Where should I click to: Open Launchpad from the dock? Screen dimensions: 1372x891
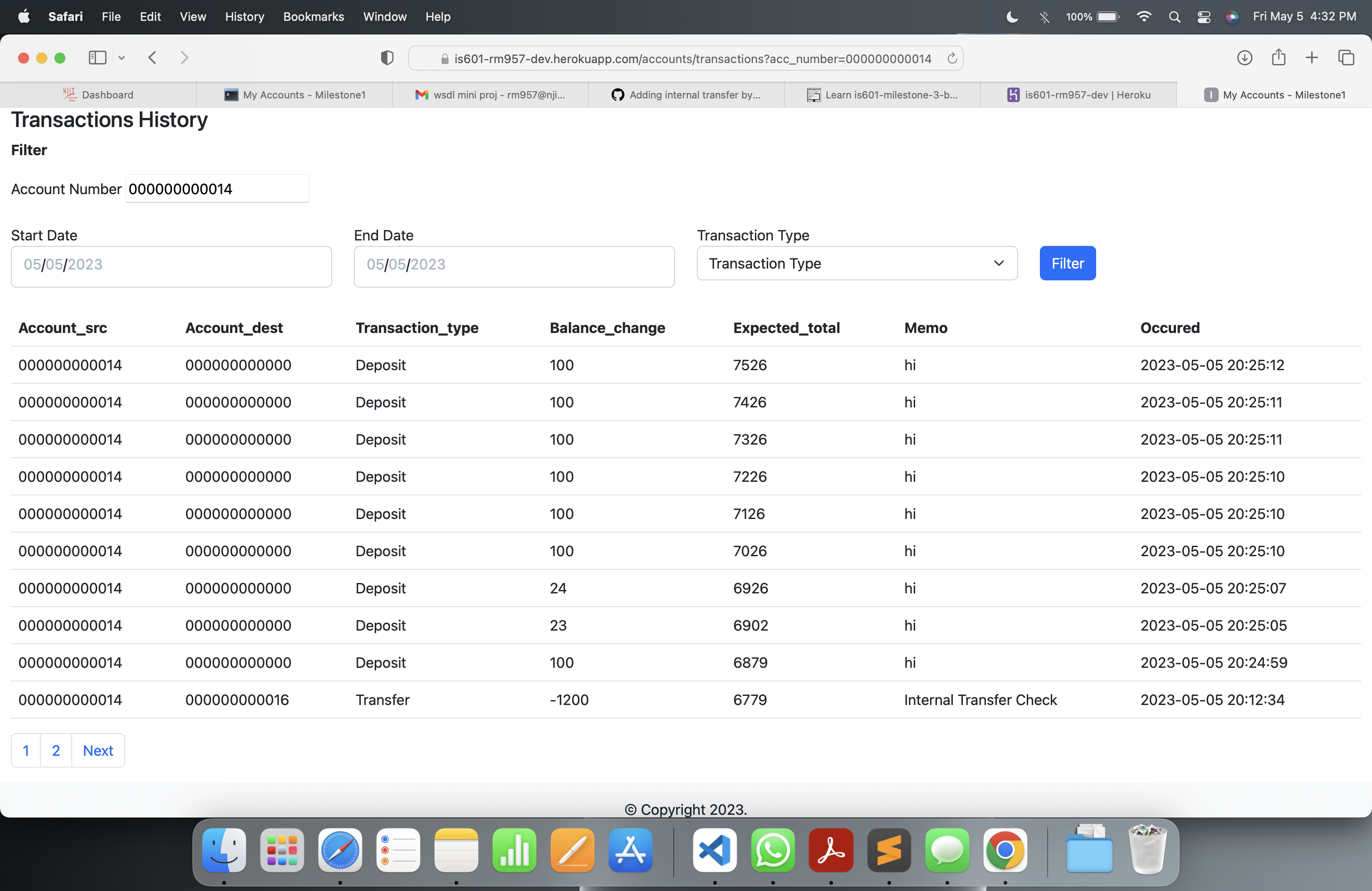click(282, 850)
